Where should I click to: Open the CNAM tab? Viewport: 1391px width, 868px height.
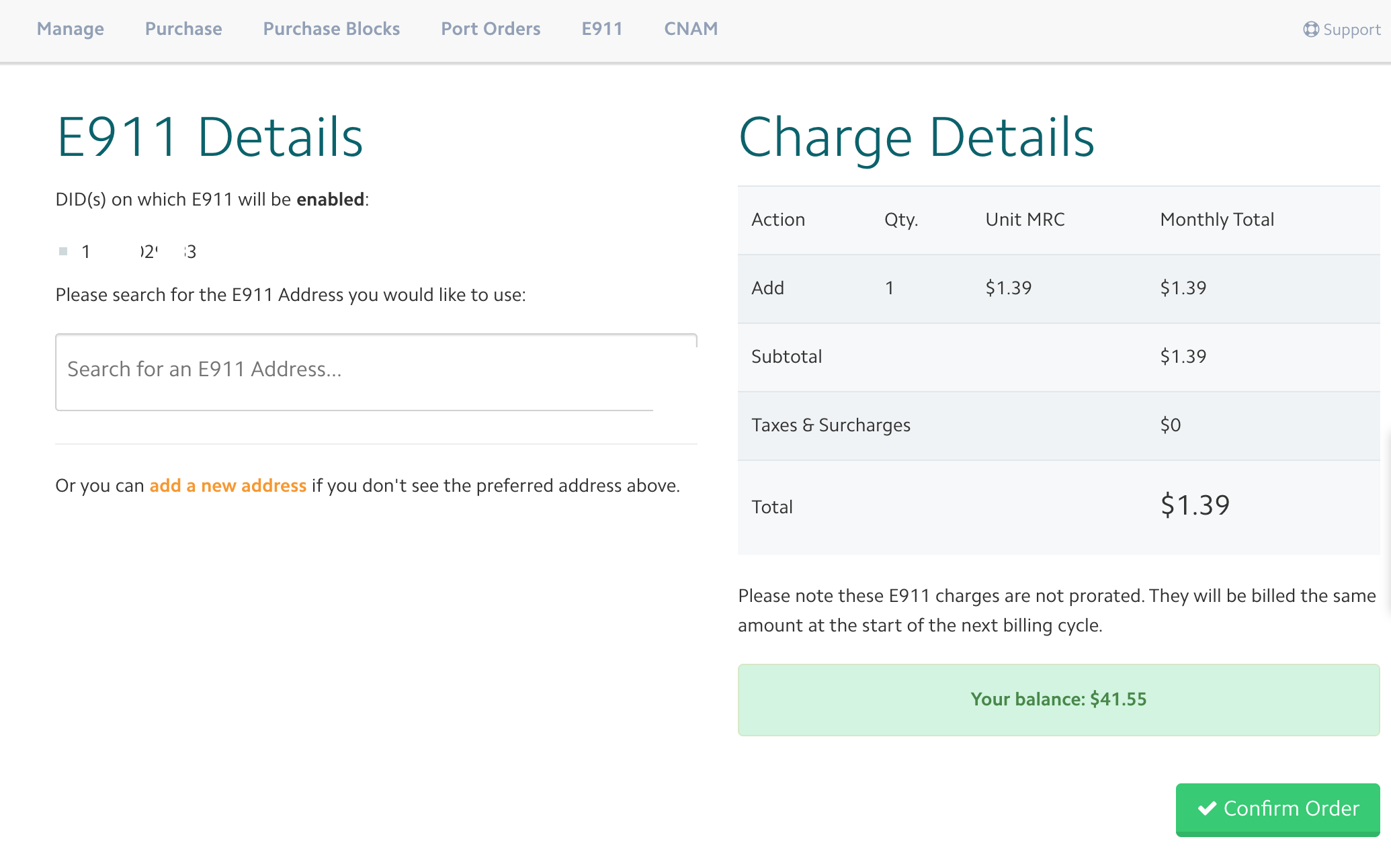691,29
